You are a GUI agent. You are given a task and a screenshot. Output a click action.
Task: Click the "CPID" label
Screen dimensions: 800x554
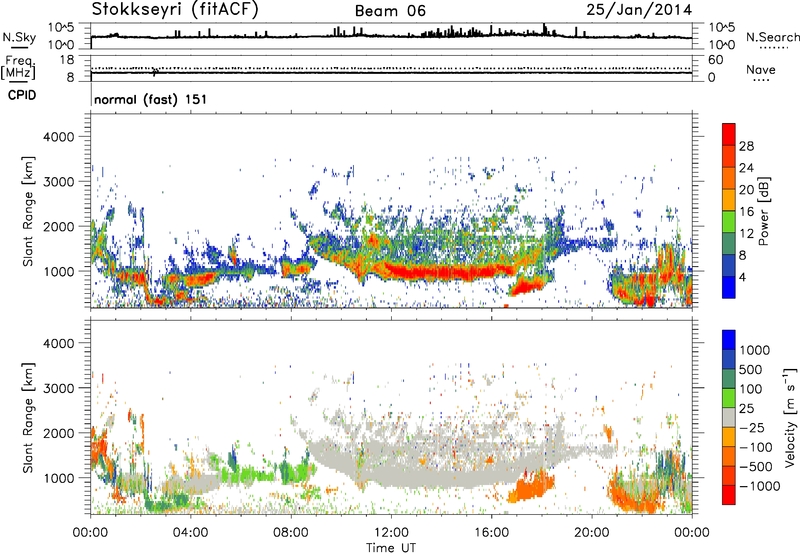coord(22,95)
